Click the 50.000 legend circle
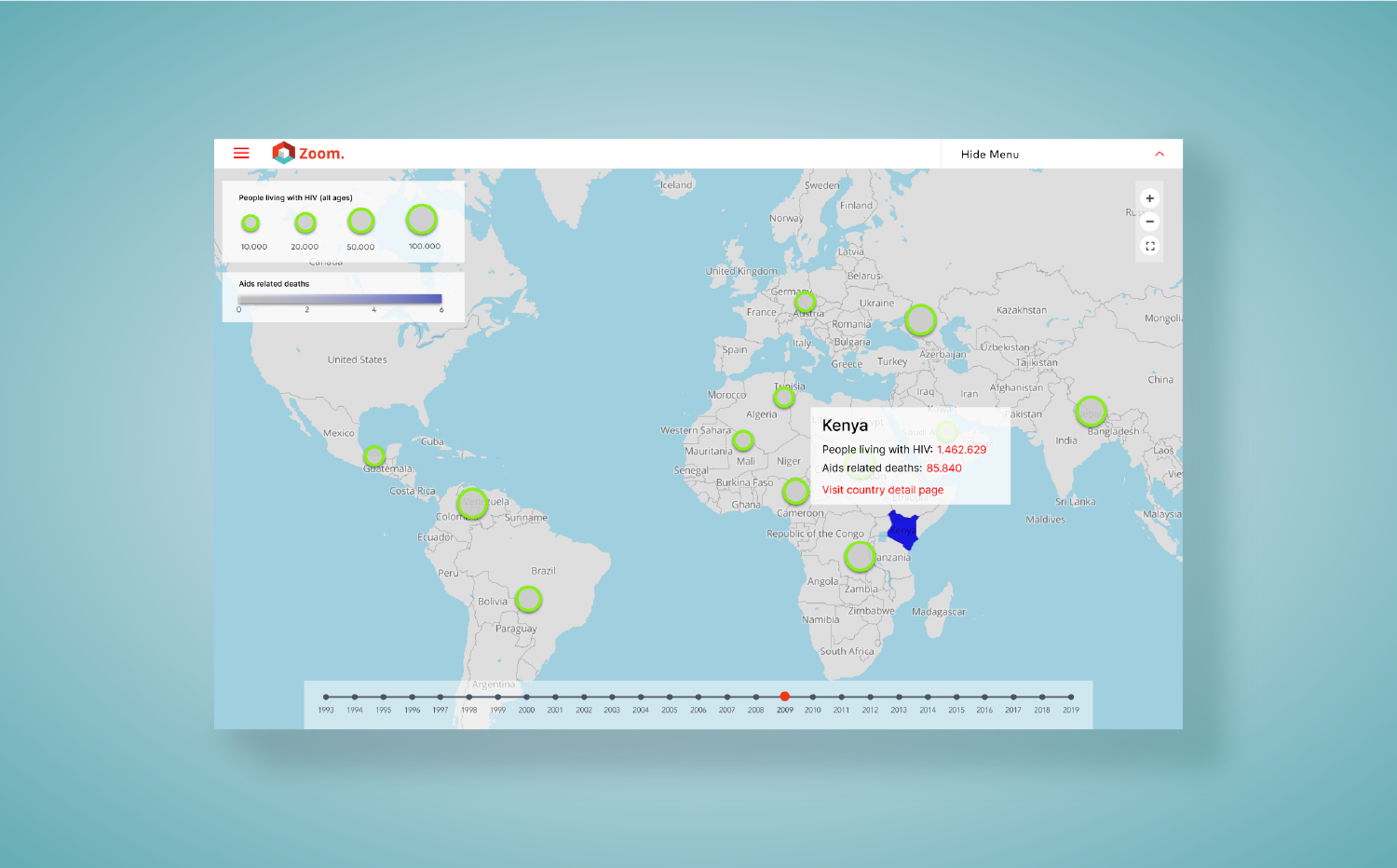The width and height of the screenshot is (1397, 868). coord(361,221)
